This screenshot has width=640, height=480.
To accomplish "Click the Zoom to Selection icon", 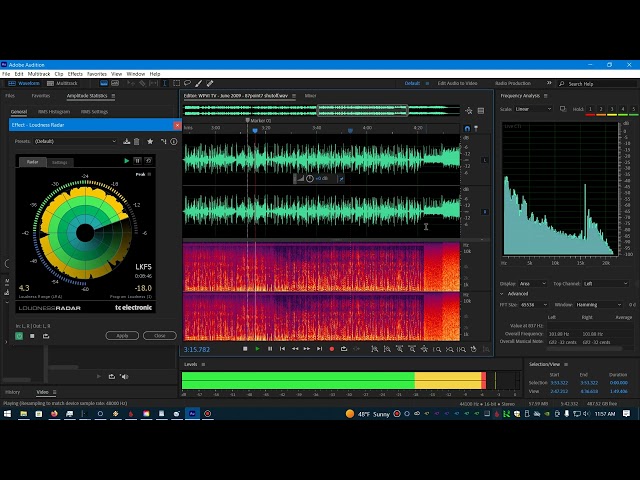I will [462, 349].
